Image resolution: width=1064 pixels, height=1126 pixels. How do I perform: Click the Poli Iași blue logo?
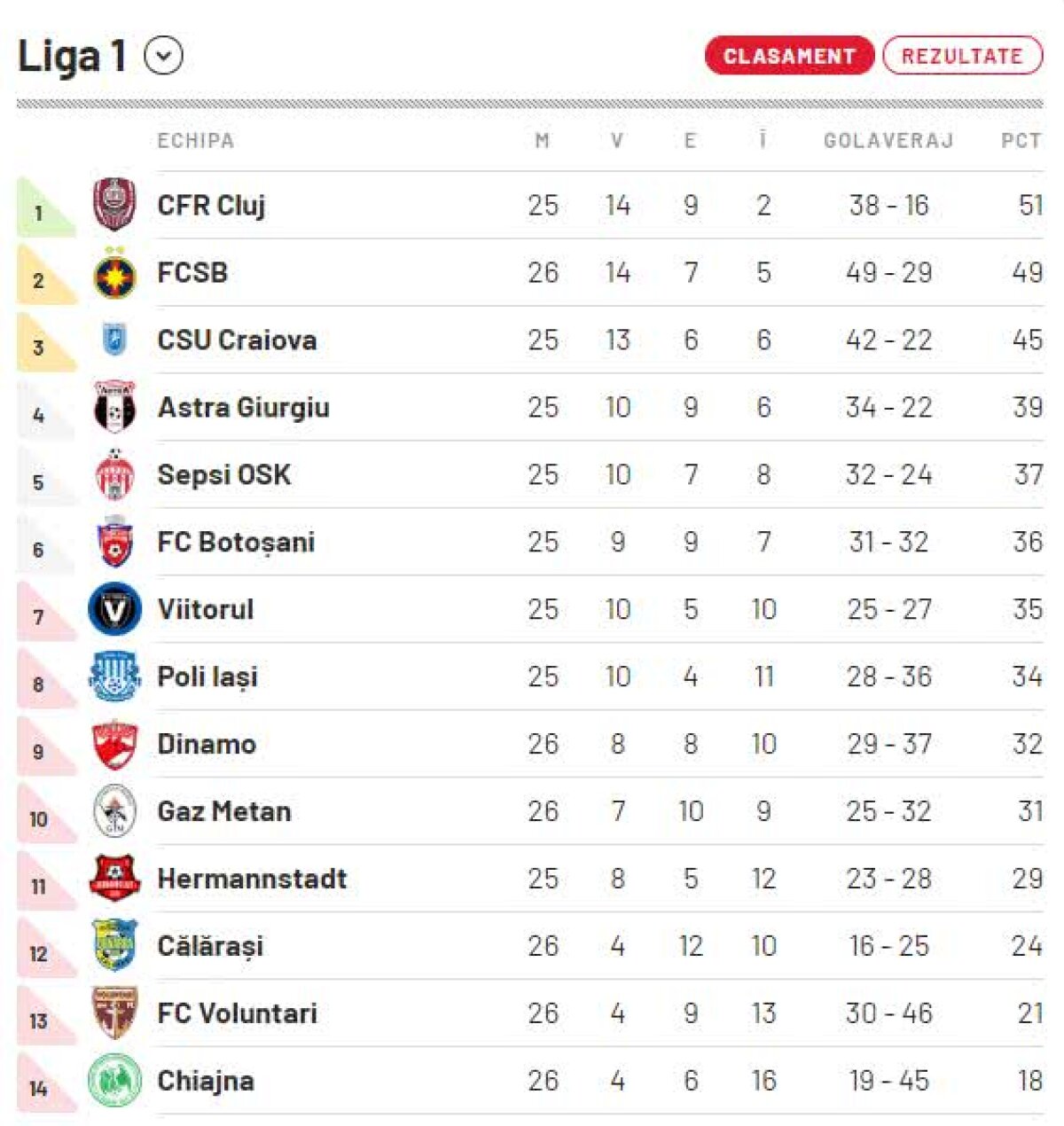pyautogui.click(x=114, y=676)
